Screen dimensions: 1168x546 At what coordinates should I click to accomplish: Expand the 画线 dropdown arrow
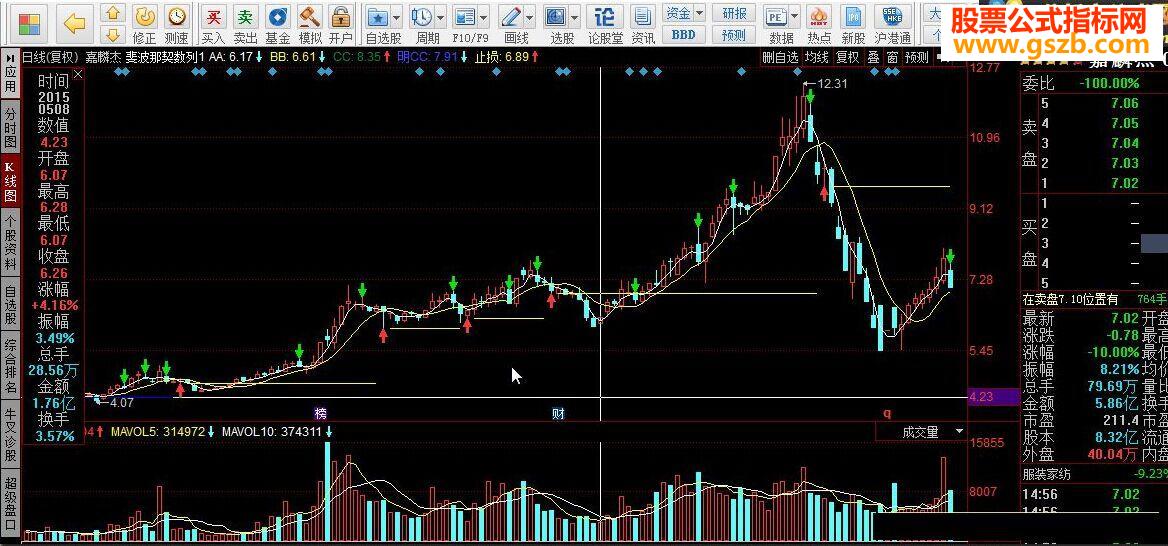coord(529,16)
